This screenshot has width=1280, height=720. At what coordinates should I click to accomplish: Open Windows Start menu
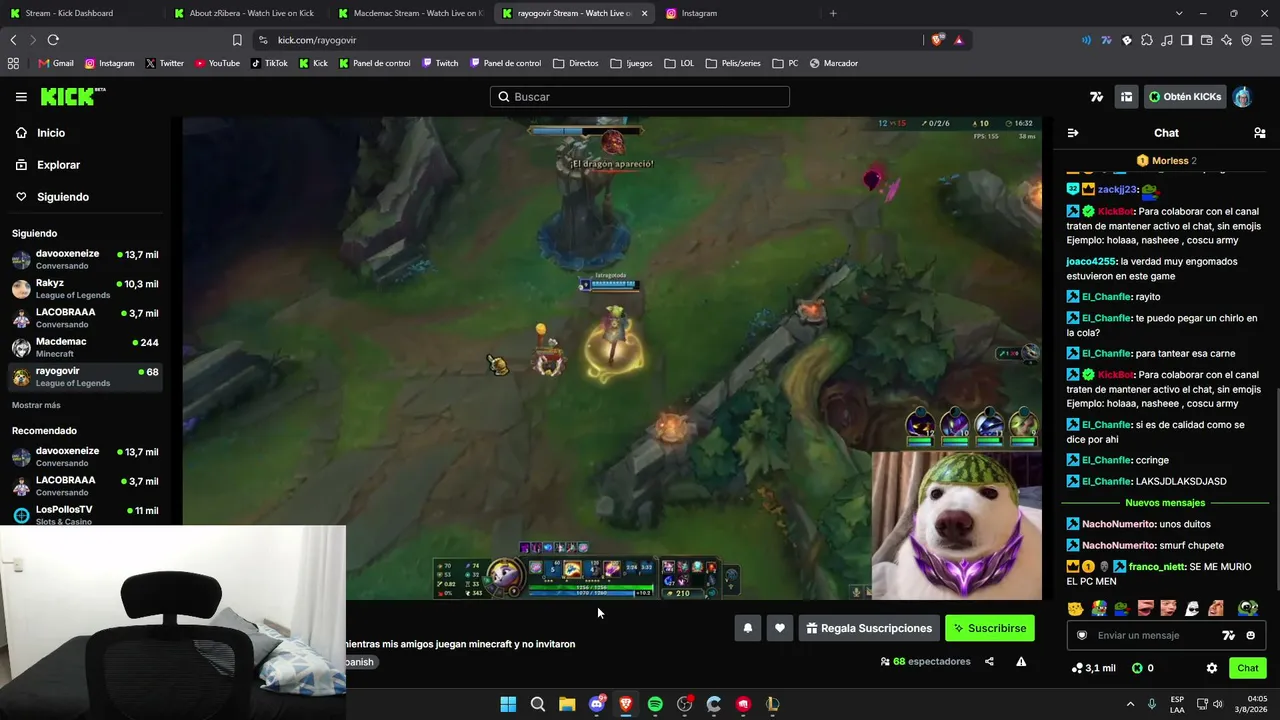coord(508,704)
